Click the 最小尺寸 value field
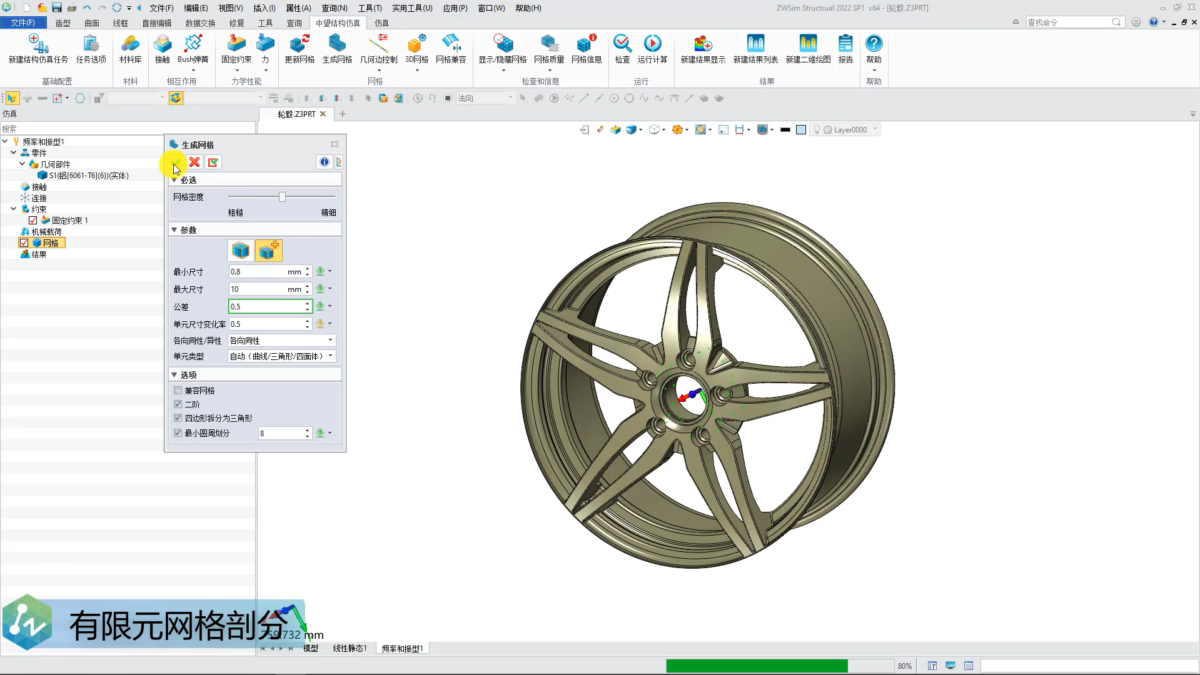Image resolution: width=1200 pixels, height=675 pixels. pos(270,271)
